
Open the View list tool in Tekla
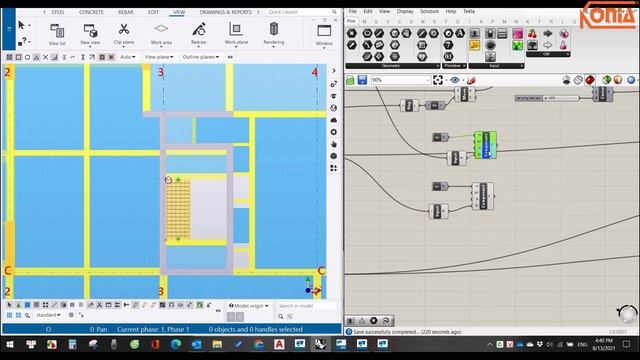click(57, 34)
